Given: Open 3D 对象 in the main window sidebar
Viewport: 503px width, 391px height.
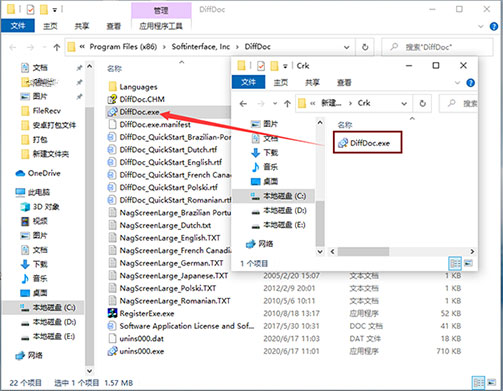Looking at the screenshot, I should pyautogui.click(x=40, y=207).
